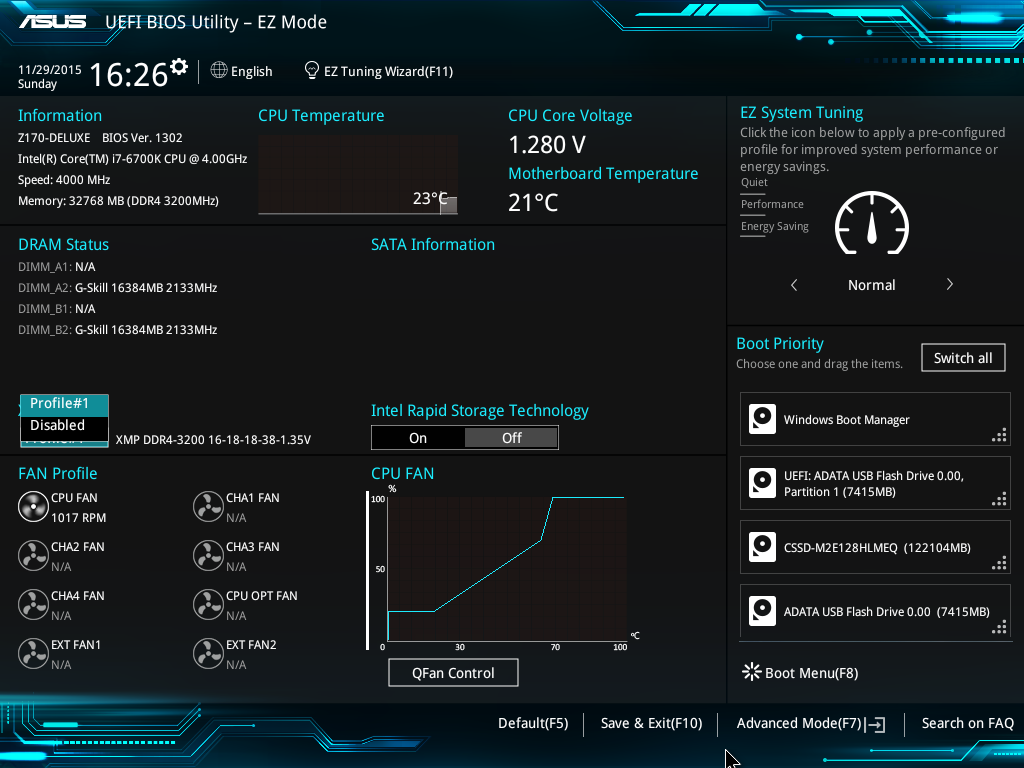Click the Switch all button
The width and height of the screenshot is (1024, 768).
(x=963, y=358)
